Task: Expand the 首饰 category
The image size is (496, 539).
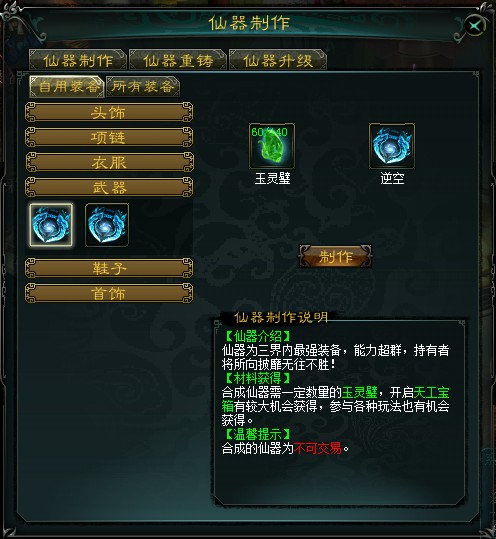Action: pos(109,294)
